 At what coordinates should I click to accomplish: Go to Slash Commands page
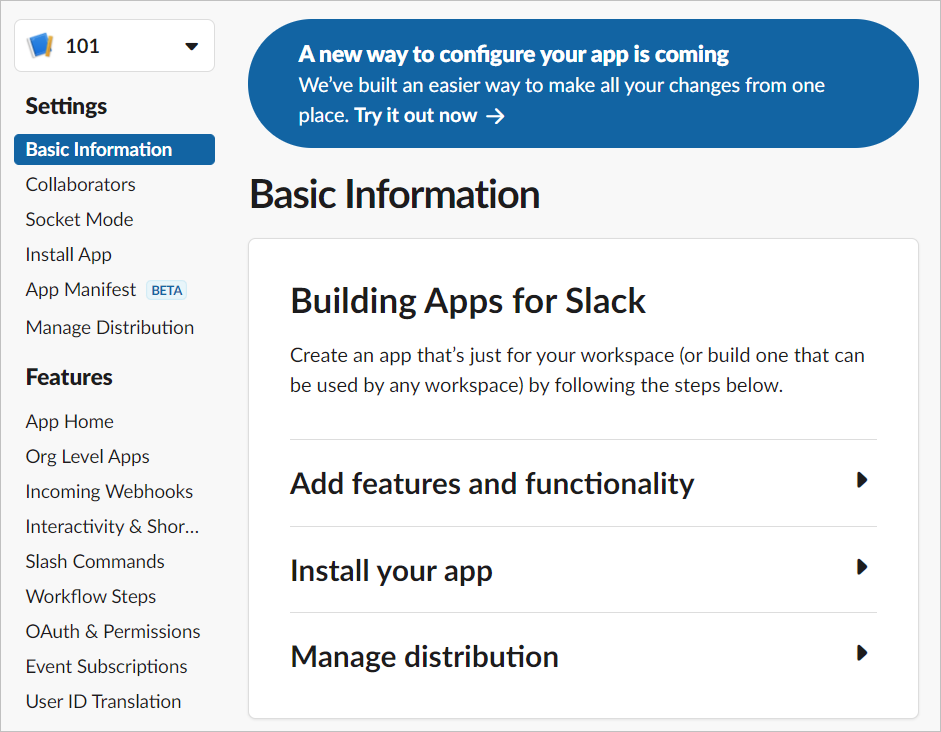pyautogui.click(x=95, y=561)
